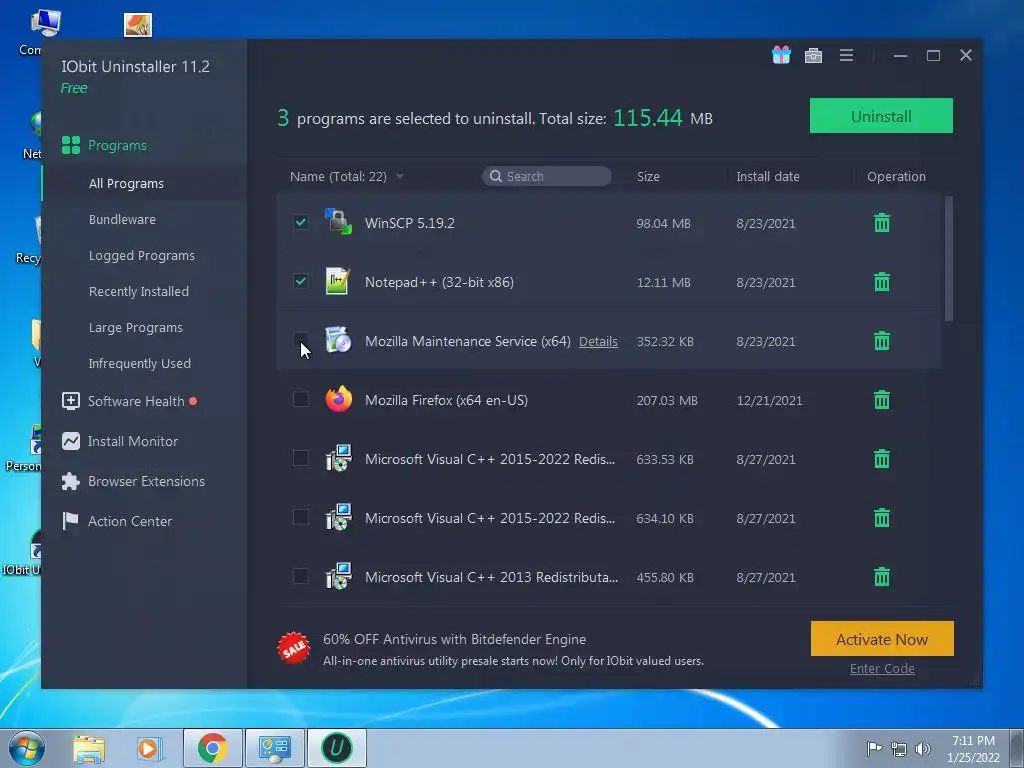Viewport: 1024px width, 768px height.
Task: Click the volume speaker tray icon
Action: (x=922, y=749)
